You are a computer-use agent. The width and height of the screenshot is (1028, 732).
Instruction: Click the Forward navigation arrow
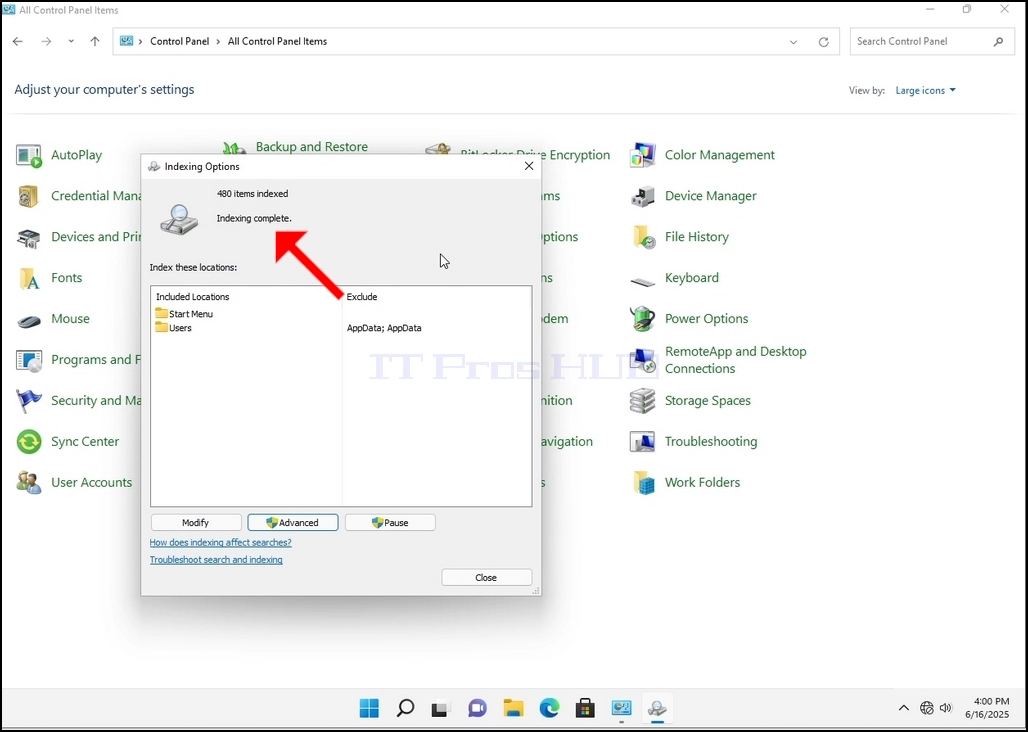tap(46, 41)
